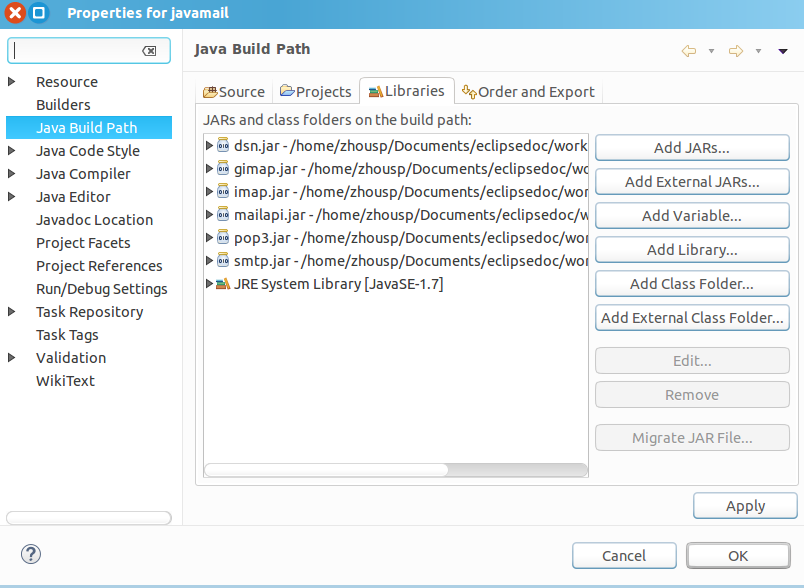Open the Order and Export tab

click(x=528, y=92)
